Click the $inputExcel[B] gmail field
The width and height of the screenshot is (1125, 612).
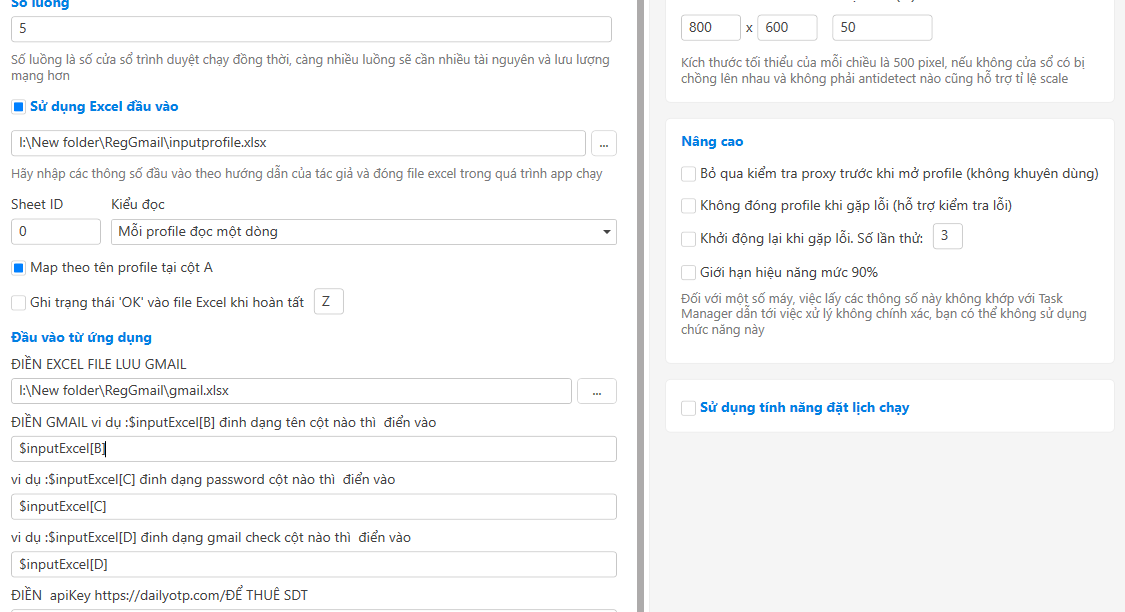tap(313, 449)
